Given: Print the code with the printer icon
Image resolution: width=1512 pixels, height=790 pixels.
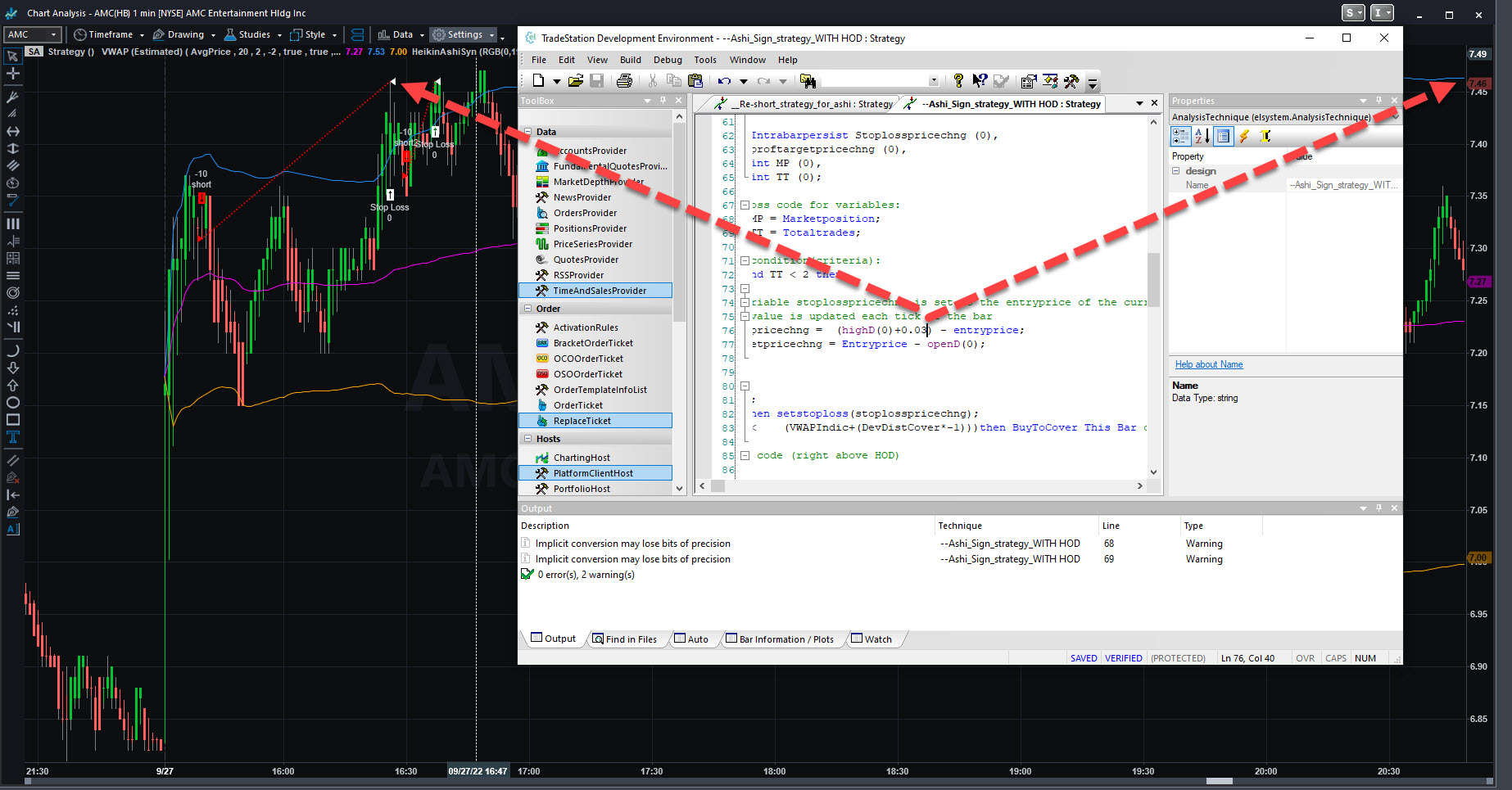Looking at the screenshot, I should coord(624,80).
